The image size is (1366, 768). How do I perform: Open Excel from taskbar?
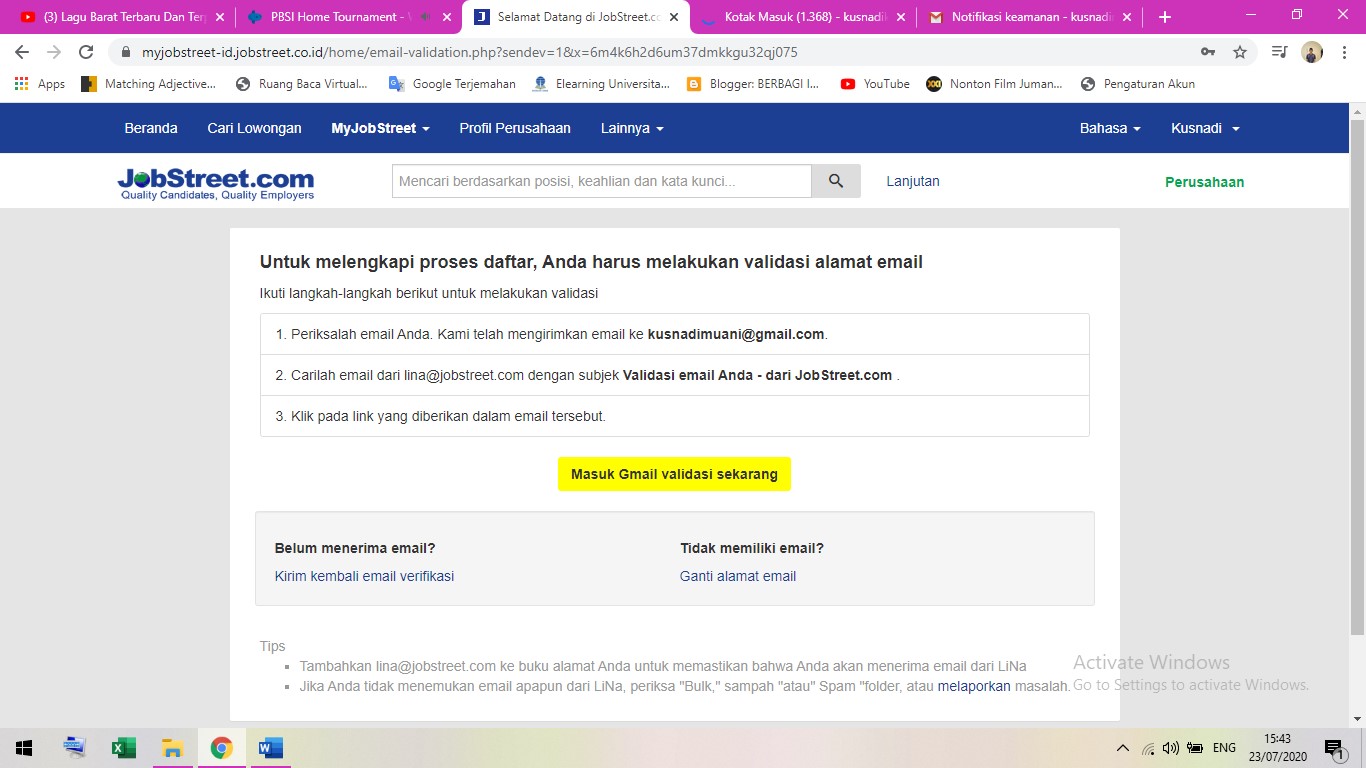click(123, 748)
